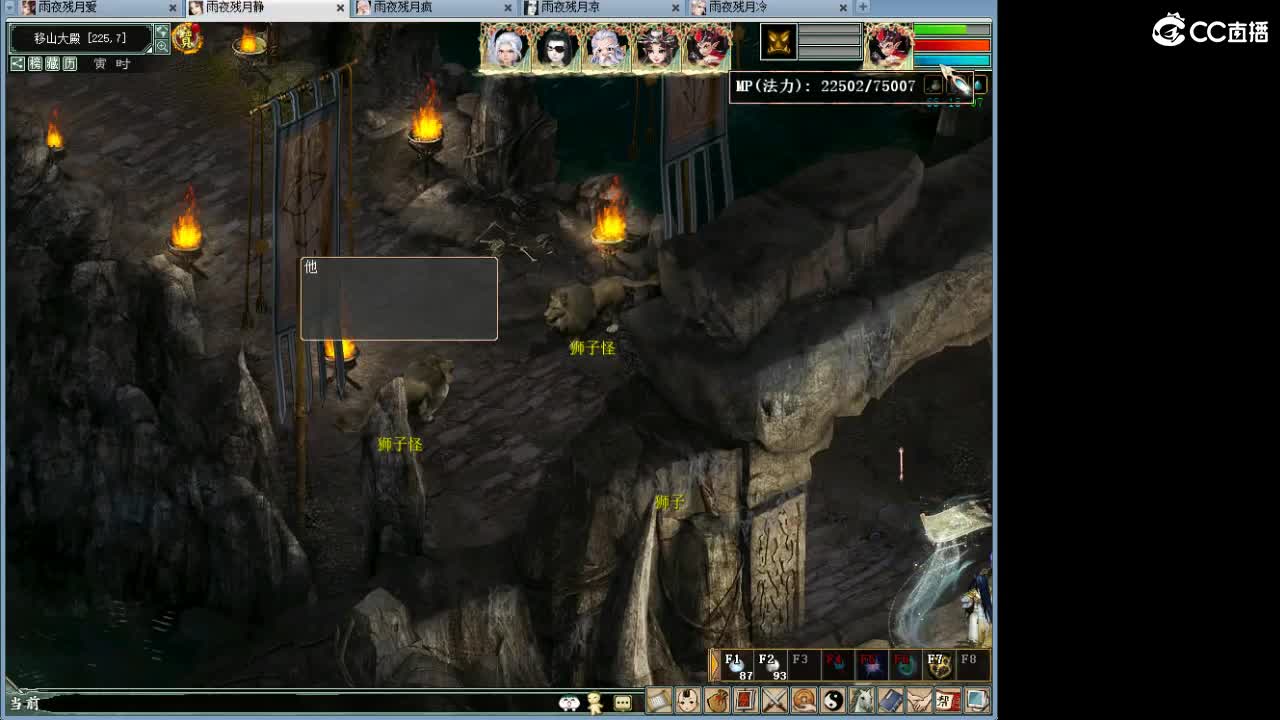Viewport: 1280px width, 720px height.
Task: Select the headdress lady team portrait
Action: click(x=656, y=46)
